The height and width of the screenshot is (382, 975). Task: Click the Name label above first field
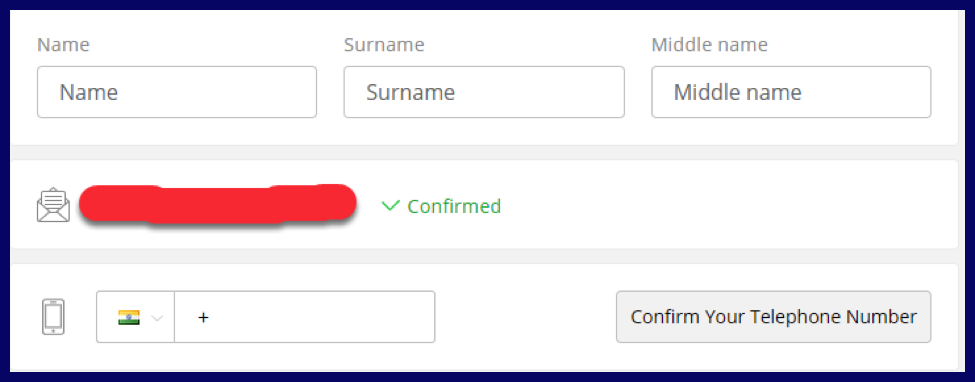click(63, 45)
